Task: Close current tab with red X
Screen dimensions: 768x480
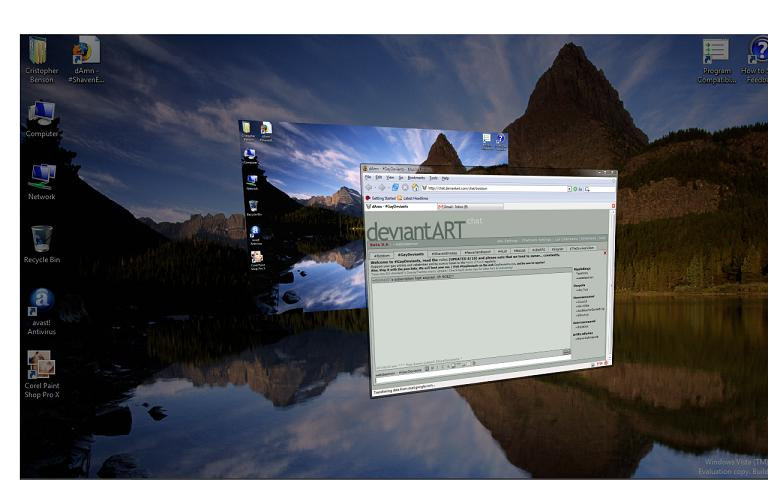Action: coord(613,206)
